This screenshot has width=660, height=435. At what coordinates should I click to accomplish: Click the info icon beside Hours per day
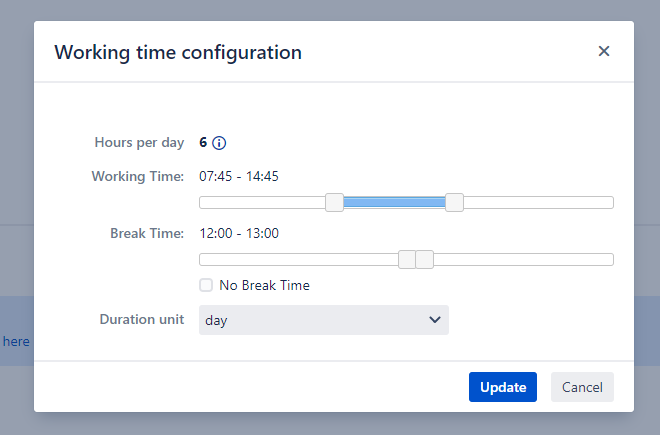[x=220, y=143]
